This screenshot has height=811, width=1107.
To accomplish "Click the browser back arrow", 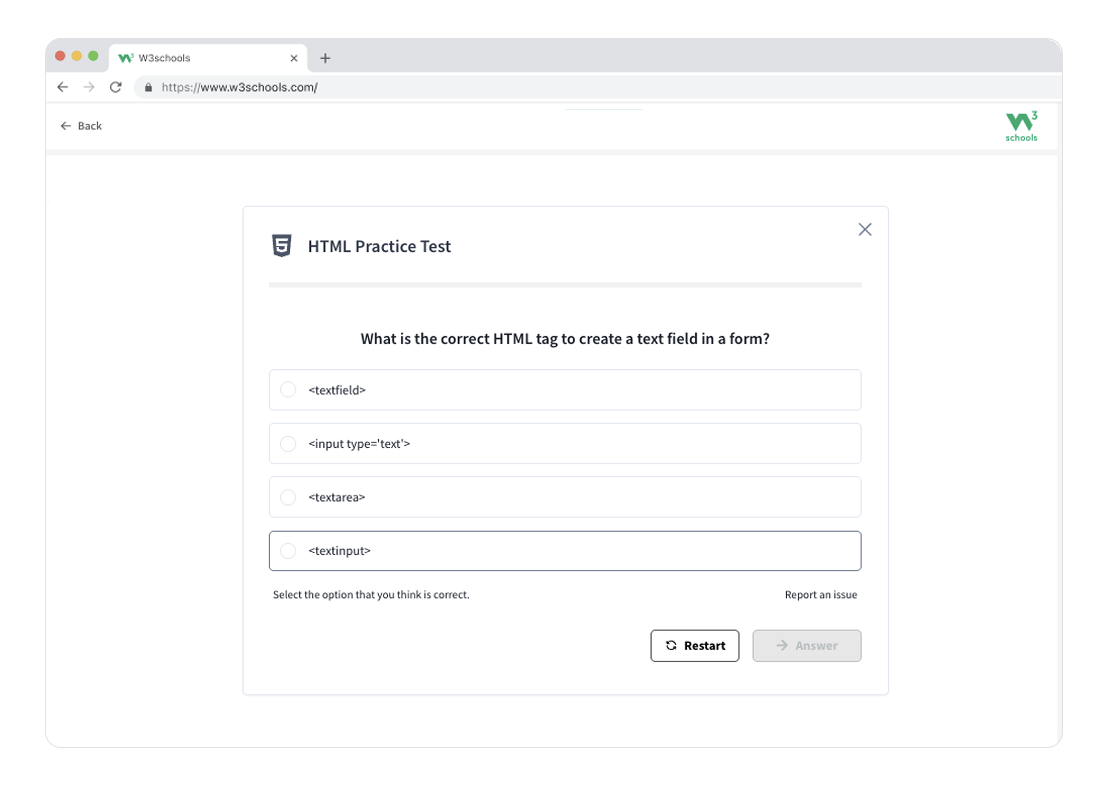I will (63, 87).
